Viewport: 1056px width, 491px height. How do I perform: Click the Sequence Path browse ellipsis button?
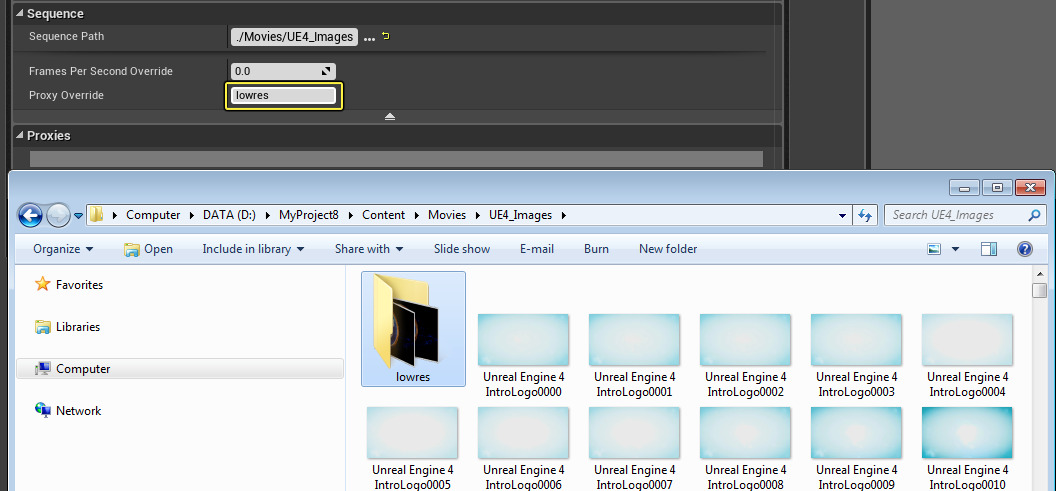pyautogui.click(x=369, y=38)
